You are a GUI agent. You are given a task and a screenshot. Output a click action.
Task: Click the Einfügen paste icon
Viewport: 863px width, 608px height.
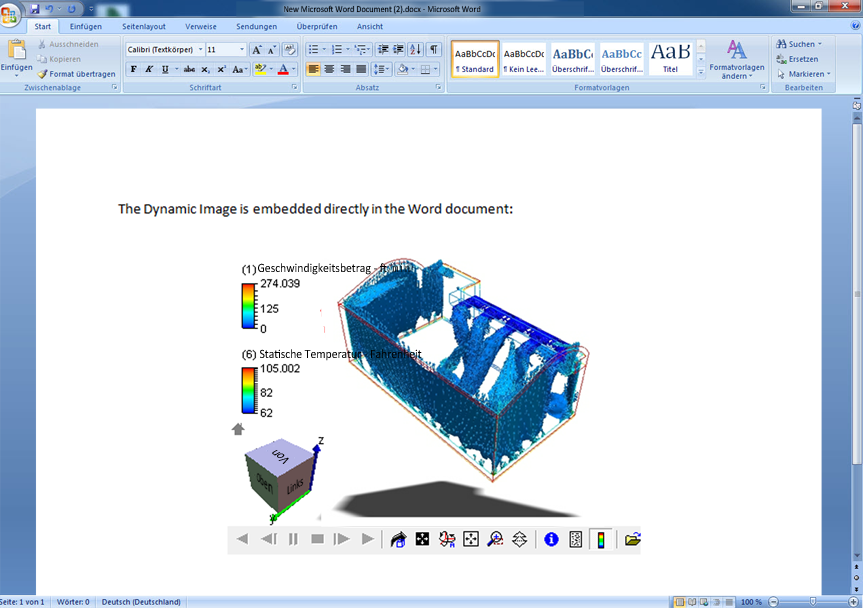tap(17, 50)
